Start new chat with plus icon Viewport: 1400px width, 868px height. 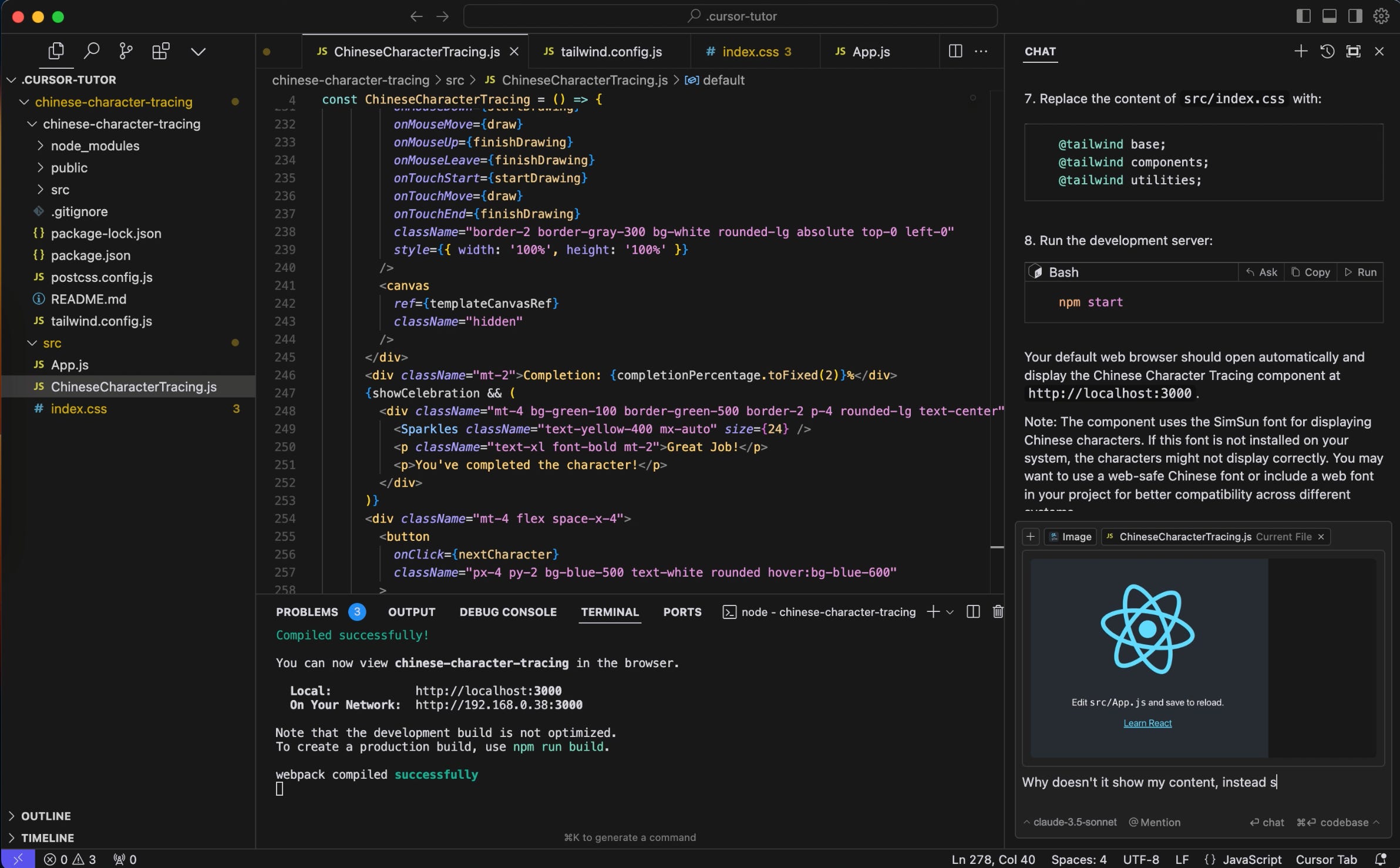click(x=1300, y=51)
